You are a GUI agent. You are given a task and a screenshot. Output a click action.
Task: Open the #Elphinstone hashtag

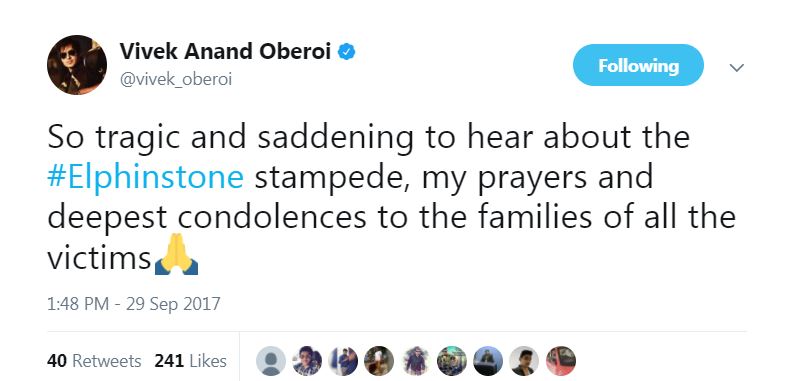pyautogui.click(x=146, y=178)
